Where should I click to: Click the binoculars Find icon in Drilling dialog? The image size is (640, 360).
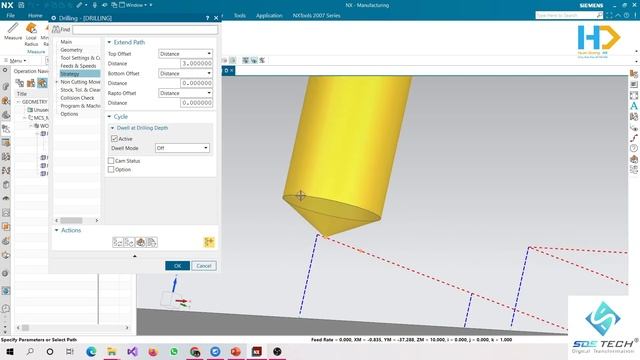56,29
